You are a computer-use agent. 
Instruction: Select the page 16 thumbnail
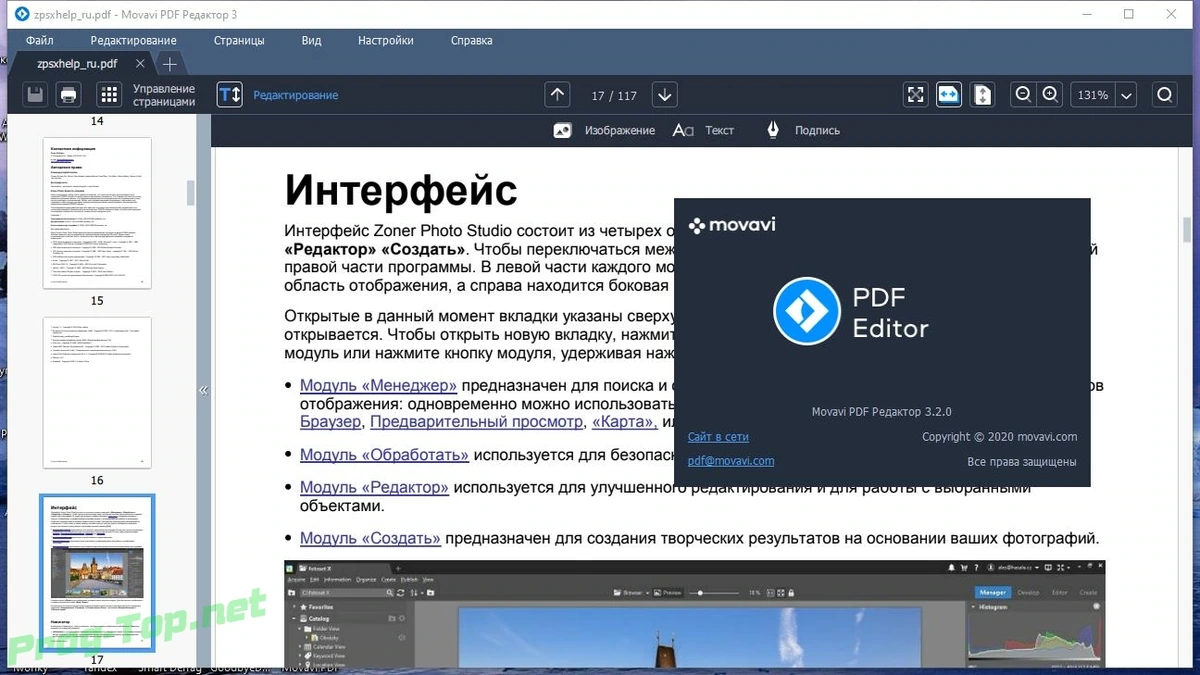point(97,393)
